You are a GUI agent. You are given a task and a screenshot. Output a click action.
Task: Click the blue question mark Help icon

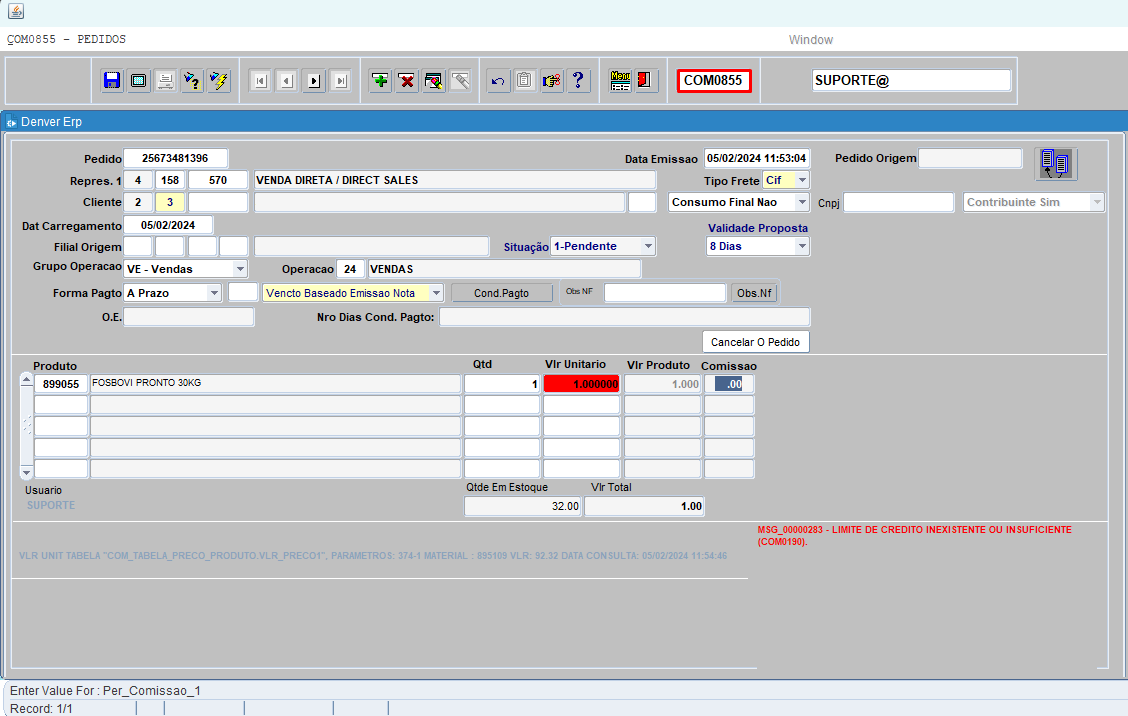click(578, 81)
